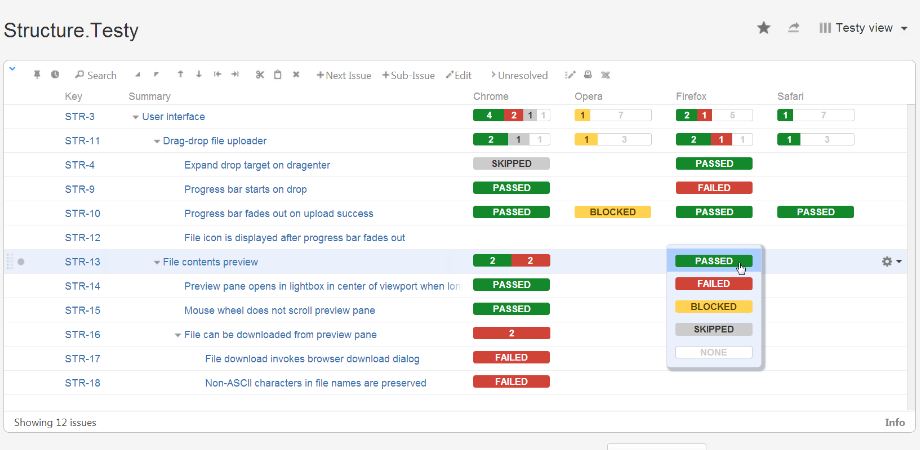Viewport: 920px width, 450px height.
Task: Click the Opera progress bar for STR-11
Action: (x=613, y=140)
